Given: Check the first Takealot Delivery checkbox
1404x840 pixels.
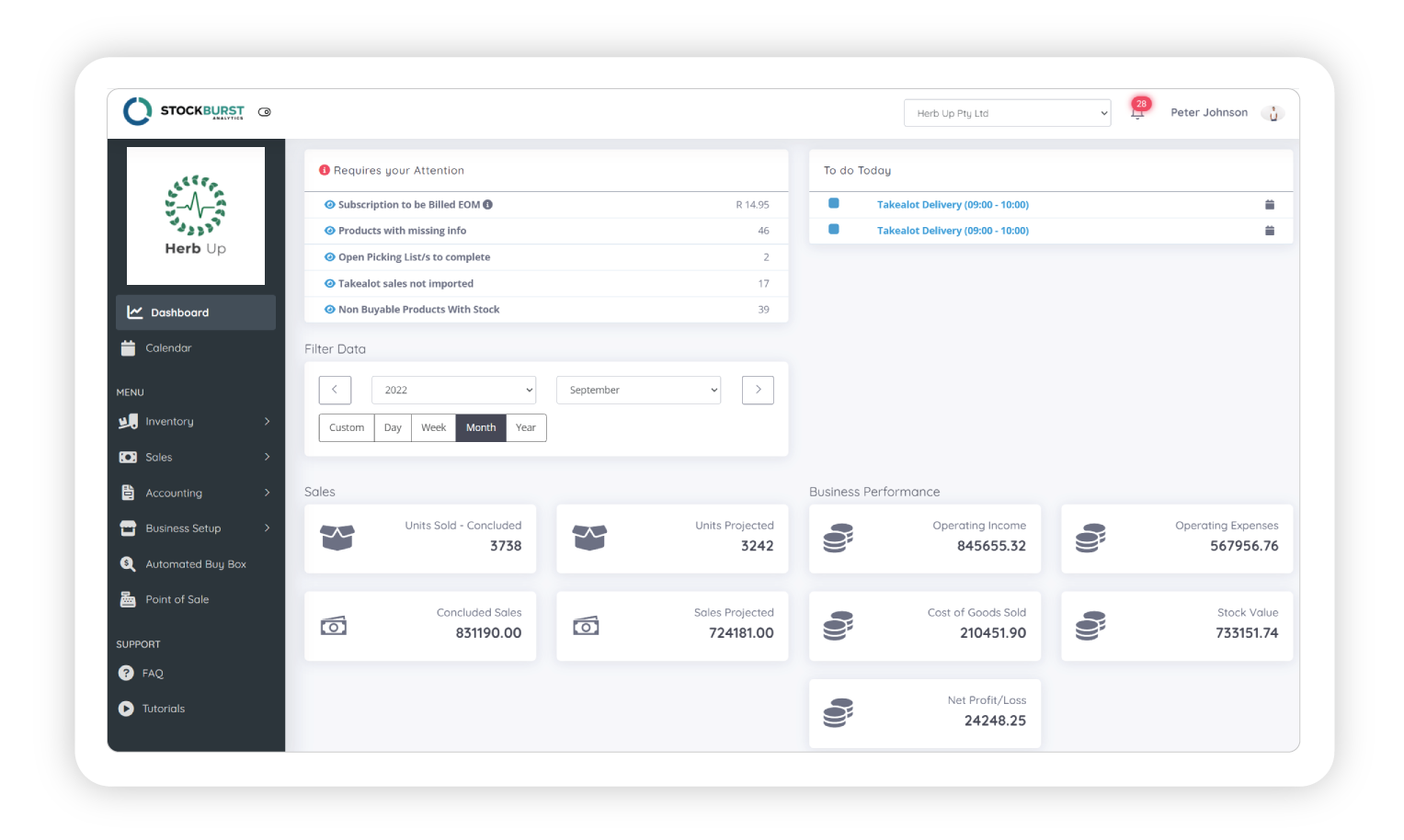Looking at the screenshot, I should (x=834, y=203).
